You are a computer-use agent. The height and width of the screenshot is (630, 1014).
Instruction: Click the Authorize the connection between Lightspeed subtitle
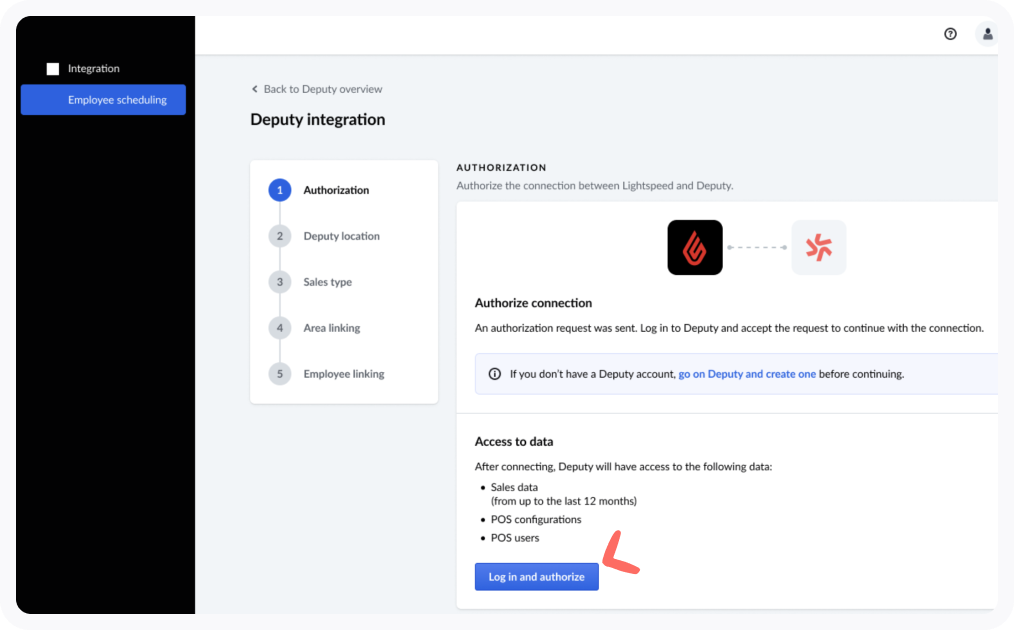(595, 186)
